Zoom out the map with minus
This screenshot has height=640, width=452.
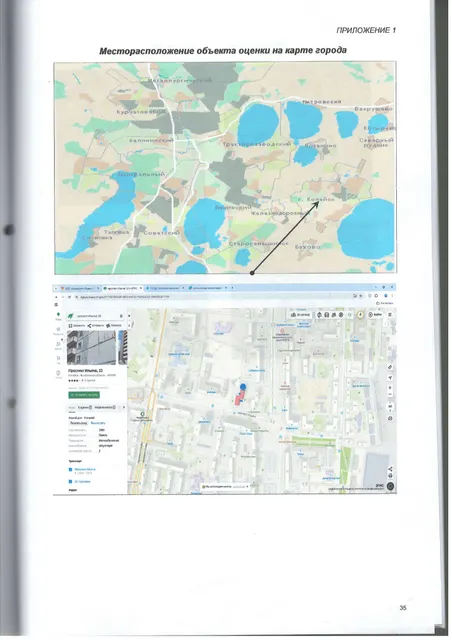point(390,394)
